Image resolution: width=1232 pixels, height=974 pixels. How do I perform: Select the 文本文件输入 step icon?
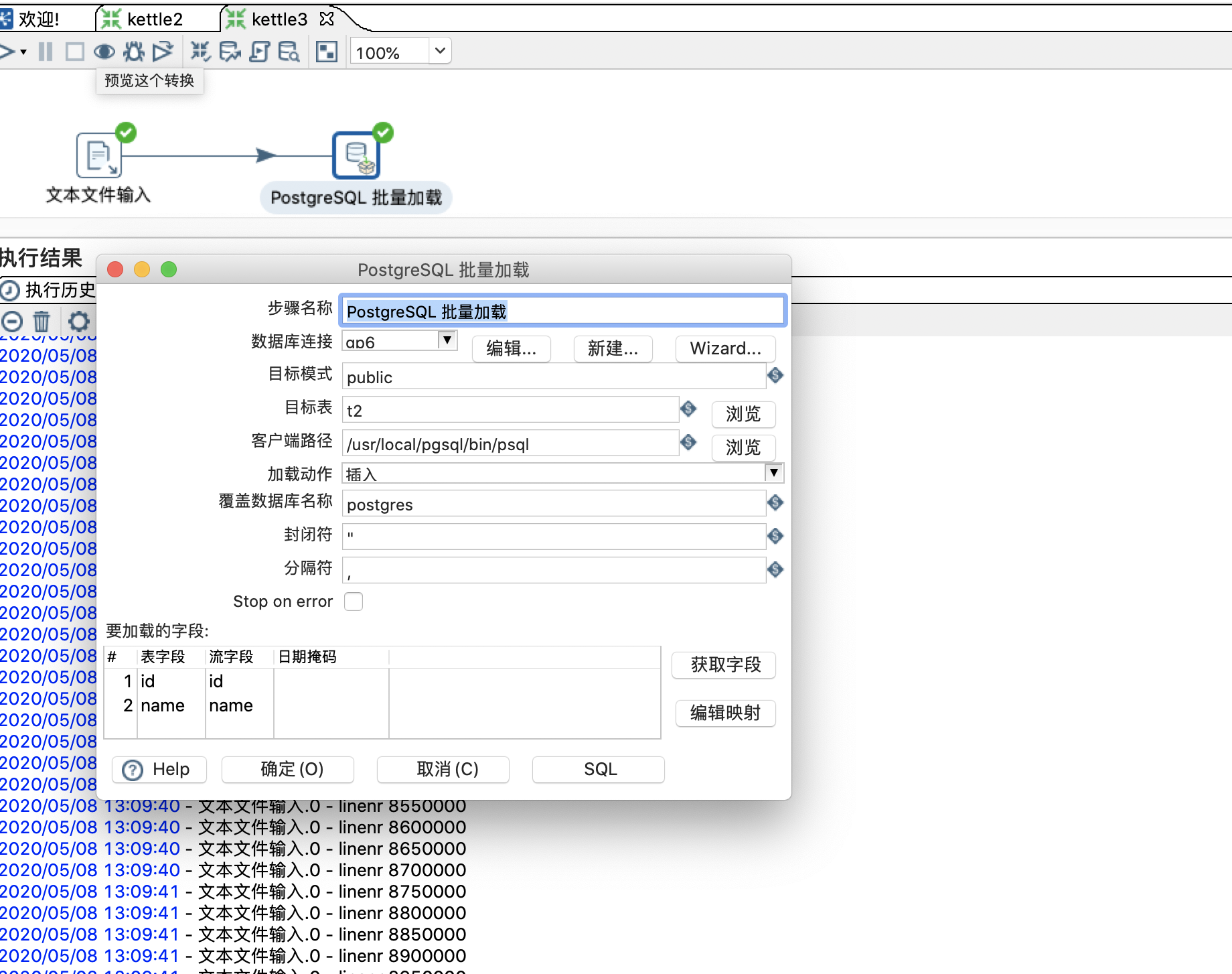pos(98,155)
